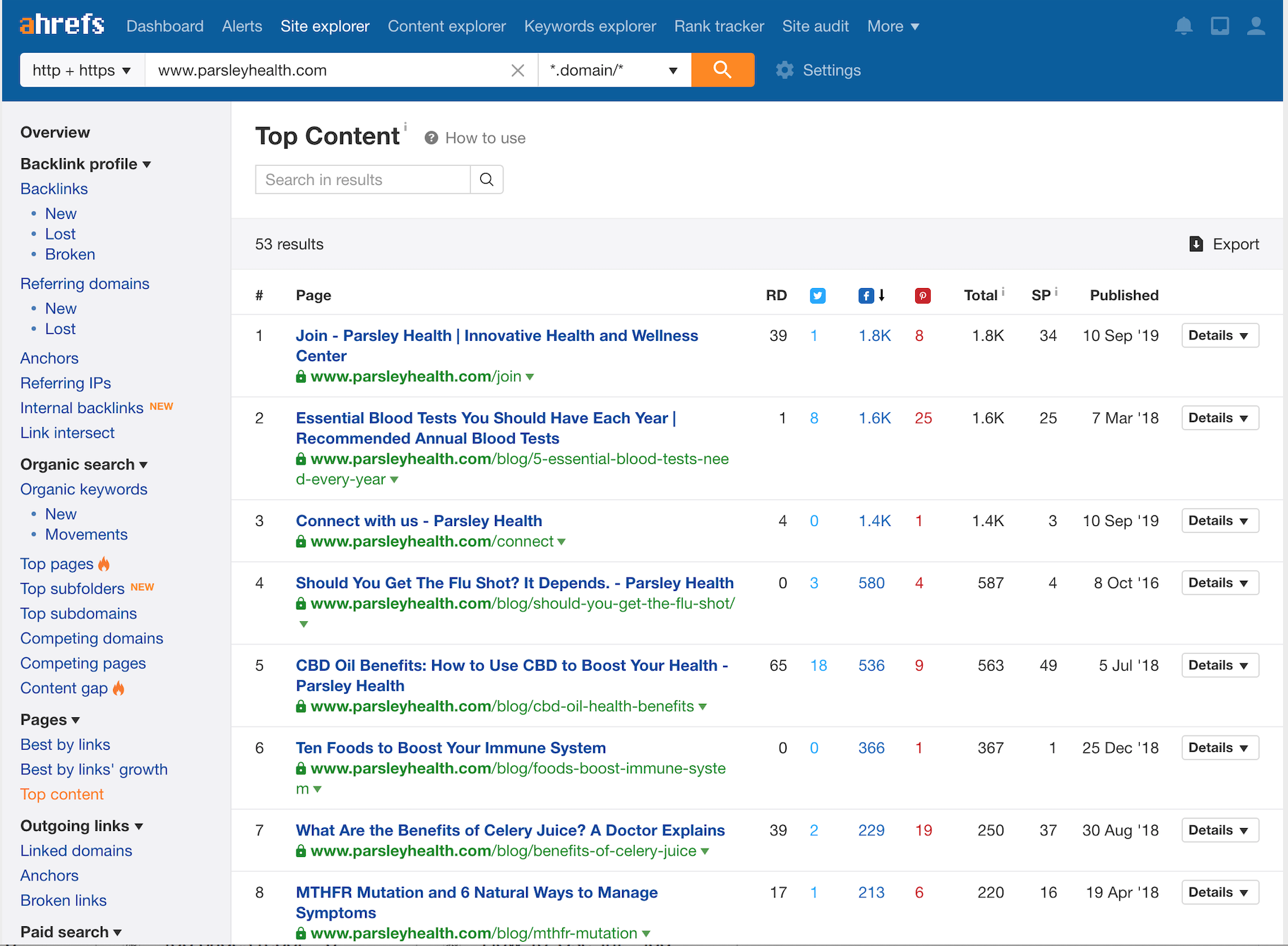Open the More menu dropdown
Screen dimensions: 1288x946
[893, 26]
